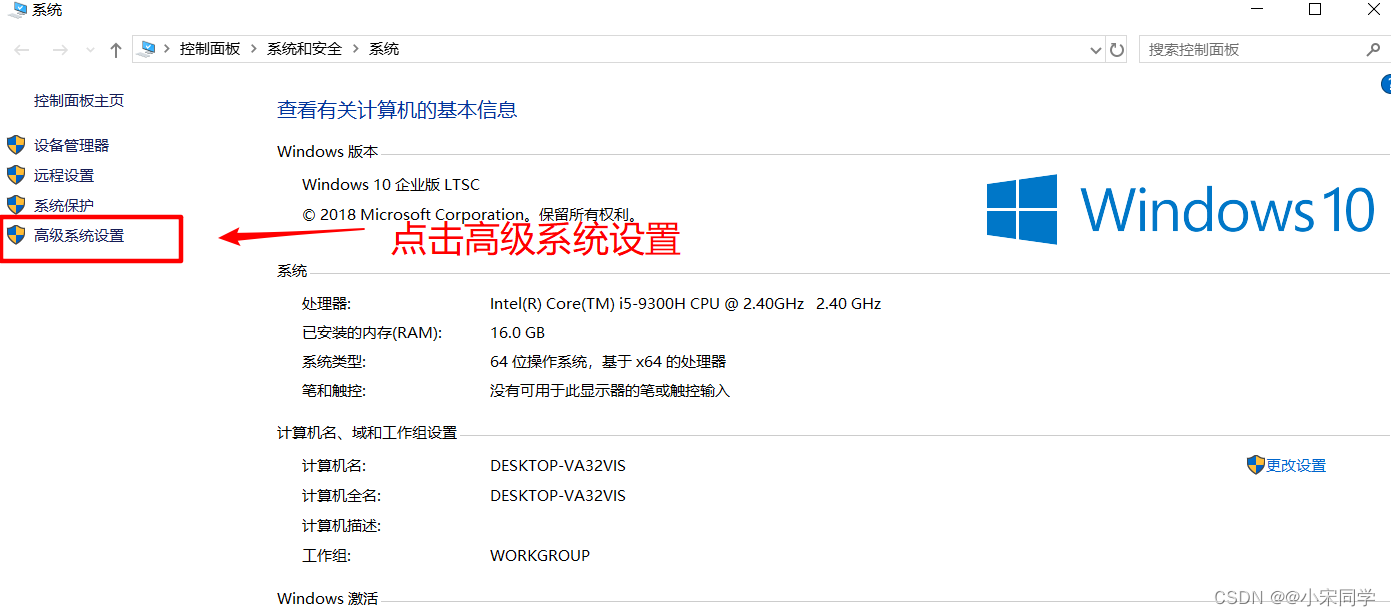This screenshot has width=1391, height=616.
Task: Go up one level with the up arrow
Action: coord(116,49)
